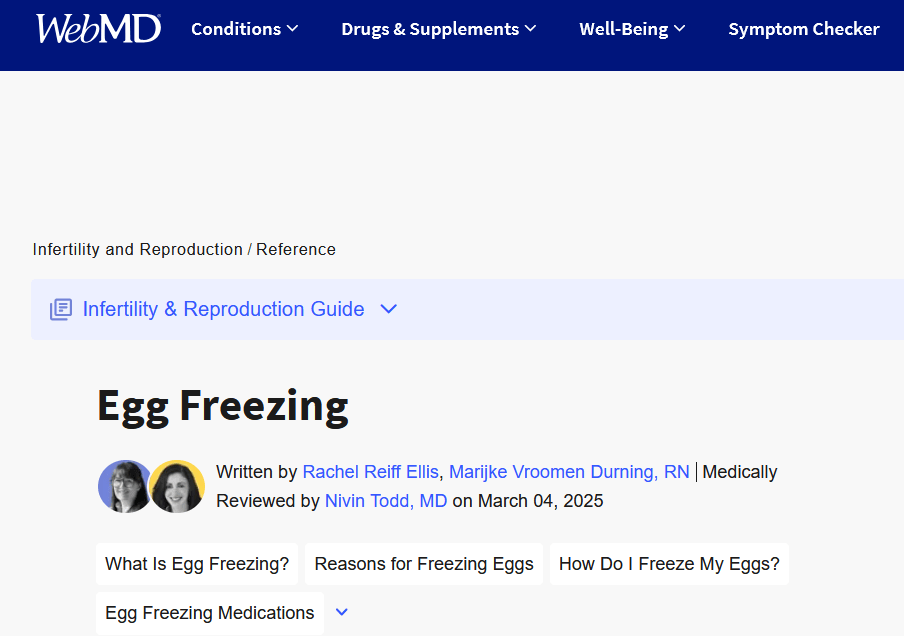
Task: Open the Rachel Reiff Ellis author link
Action: click(x=370, y=472)
